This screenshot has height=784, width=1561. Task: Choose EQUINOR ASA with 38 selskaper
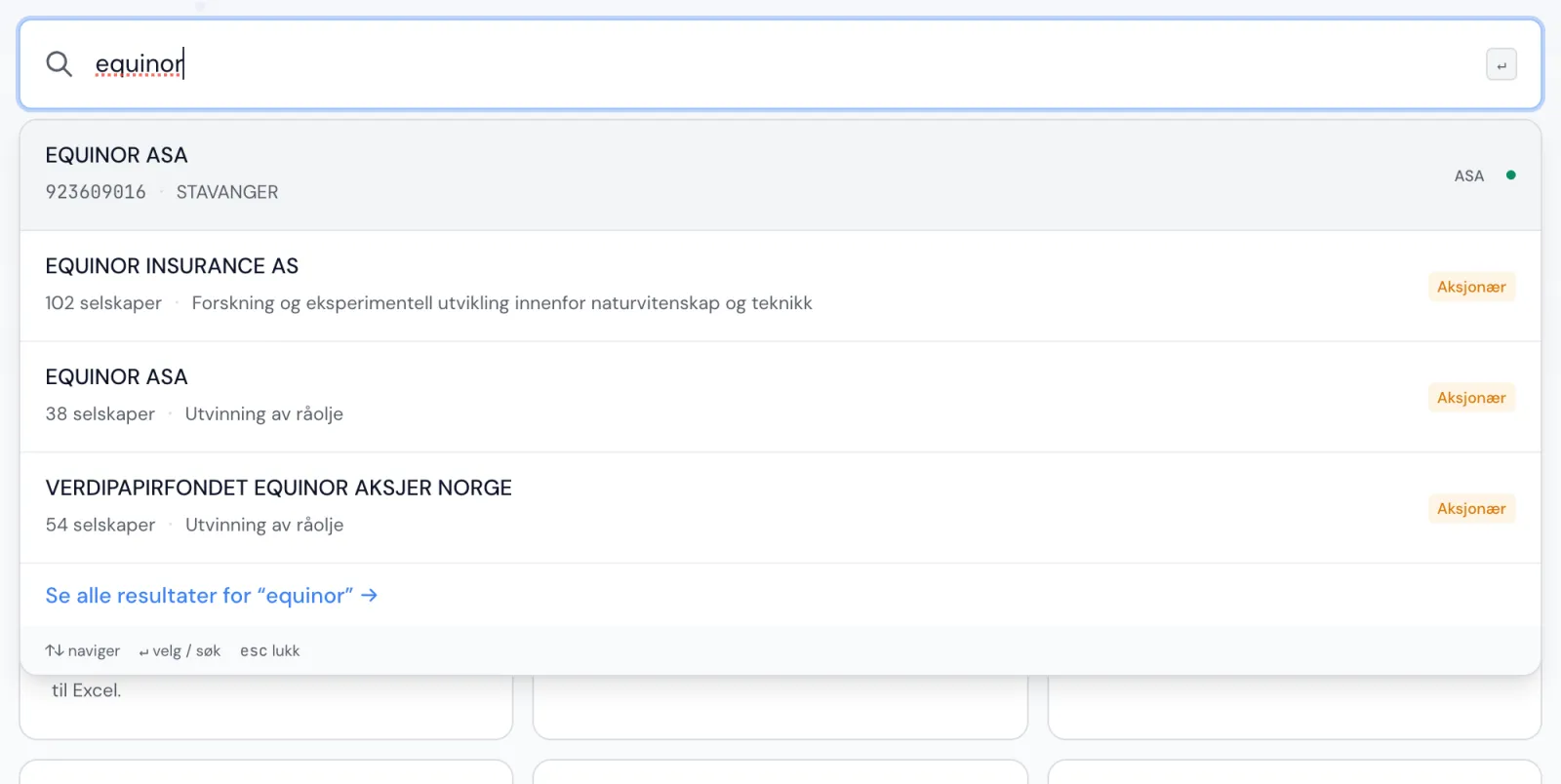(780, 397)
